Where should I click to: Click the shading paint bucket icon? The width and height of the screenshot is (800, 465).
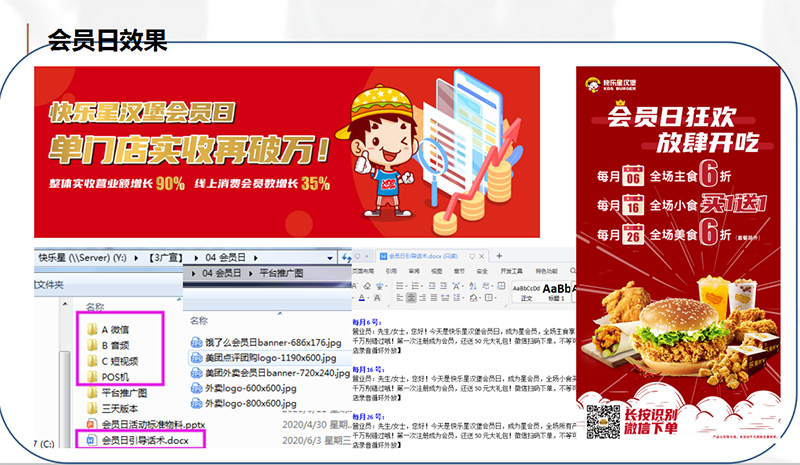[x=473, y=298]
